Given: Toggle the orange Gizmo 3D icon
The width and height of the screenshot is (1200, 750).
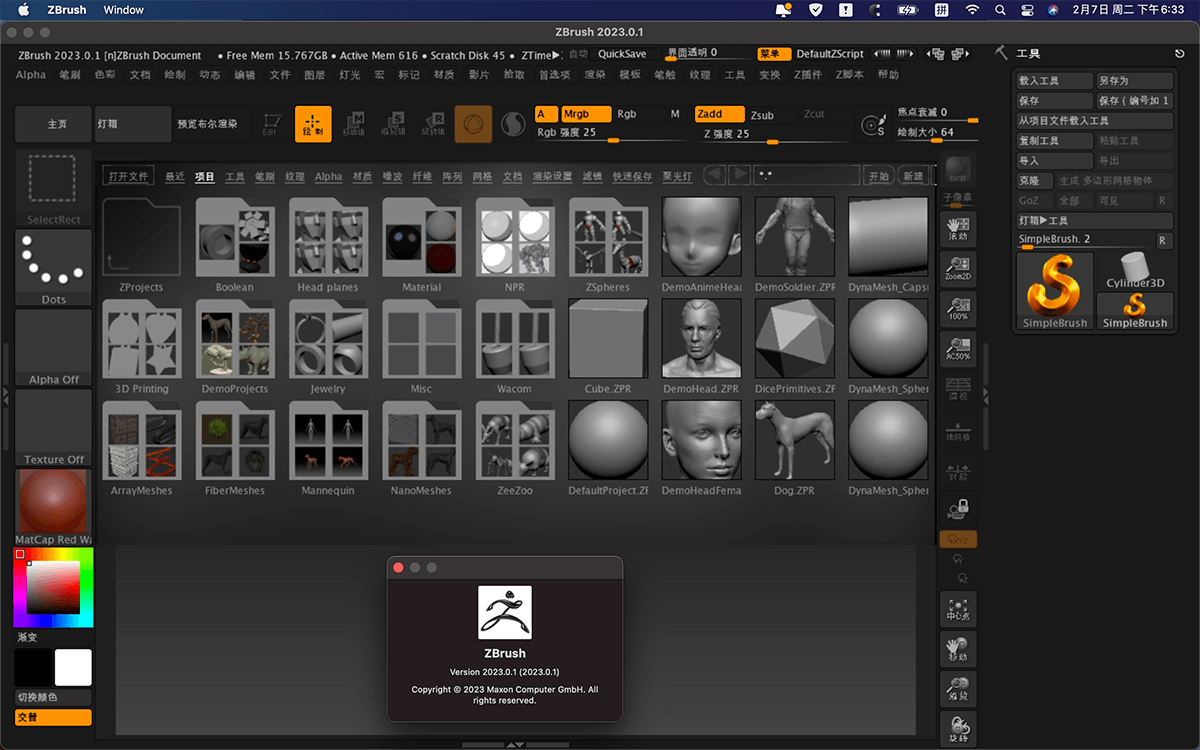Looking at the screenshot, I should click(x=473, y=124).
